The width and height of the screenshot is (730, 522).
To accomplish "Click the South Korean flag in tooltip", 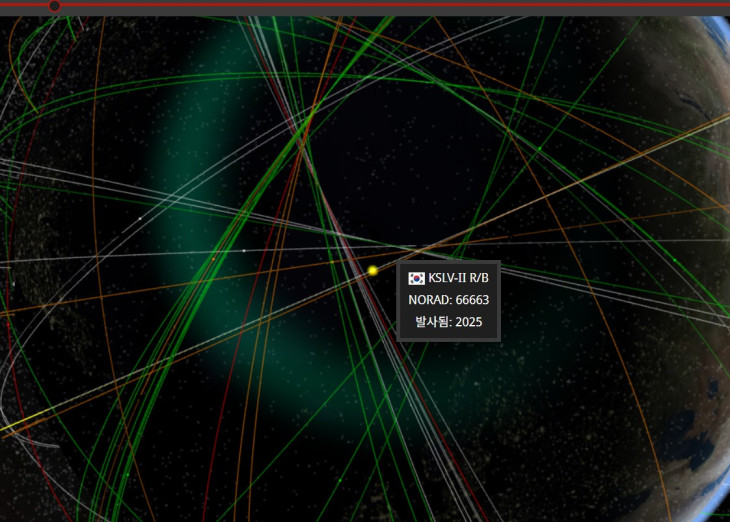I will [417, 278].
